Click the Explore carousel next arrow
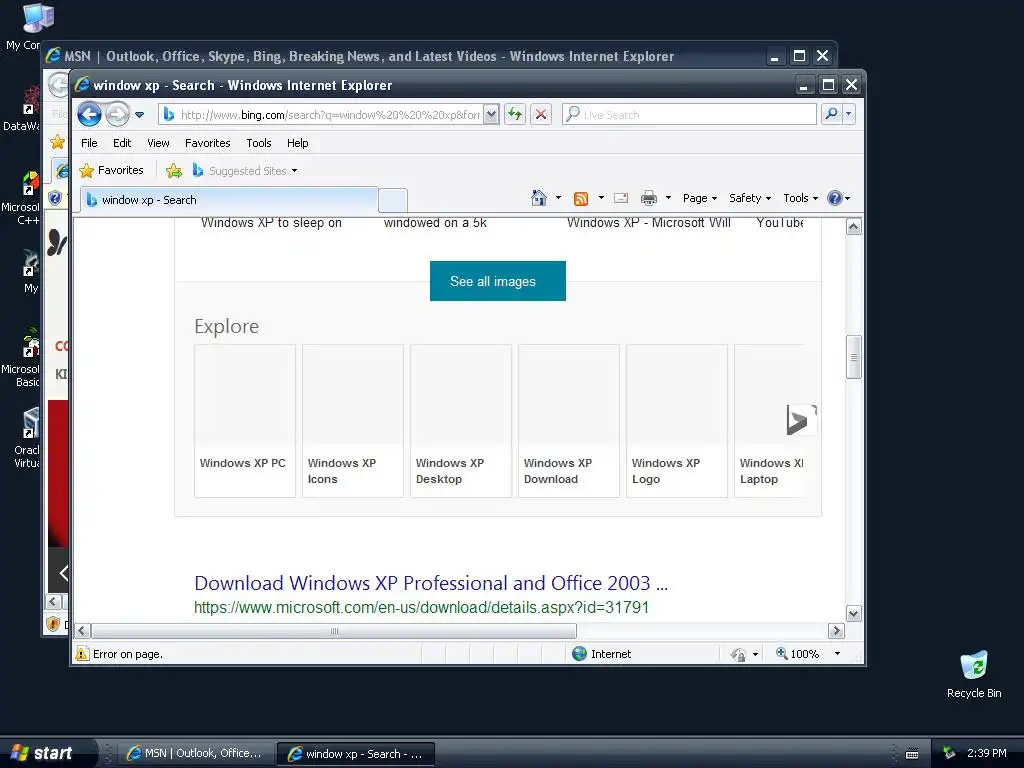The height and width of the screenshot is (768, 1024). pyautogui.click(x=801, y=420)
